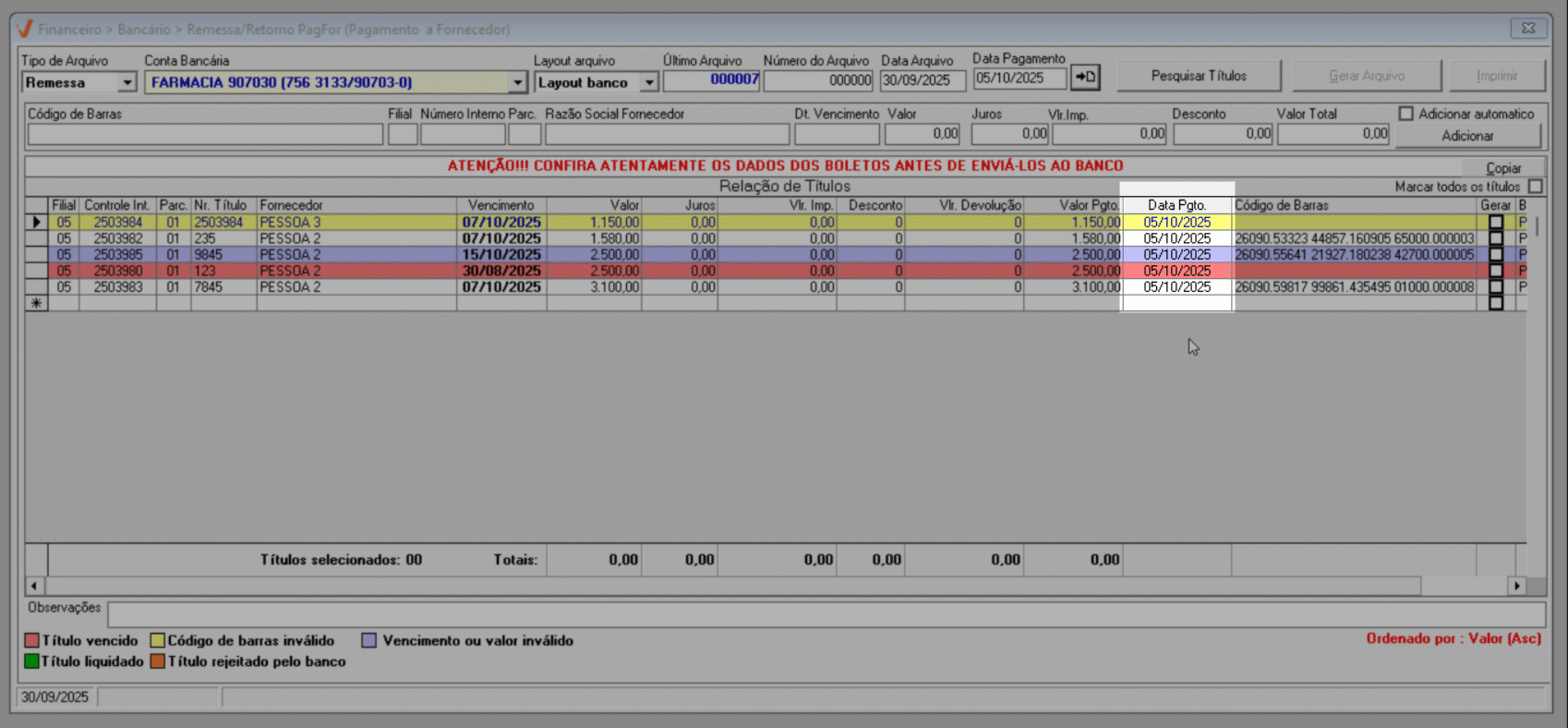Image resolution: width=1568 pixels, height=728 pixels.
Task: Open the Tipo de Arquivo dropdown
Action: tap(127, 82)
